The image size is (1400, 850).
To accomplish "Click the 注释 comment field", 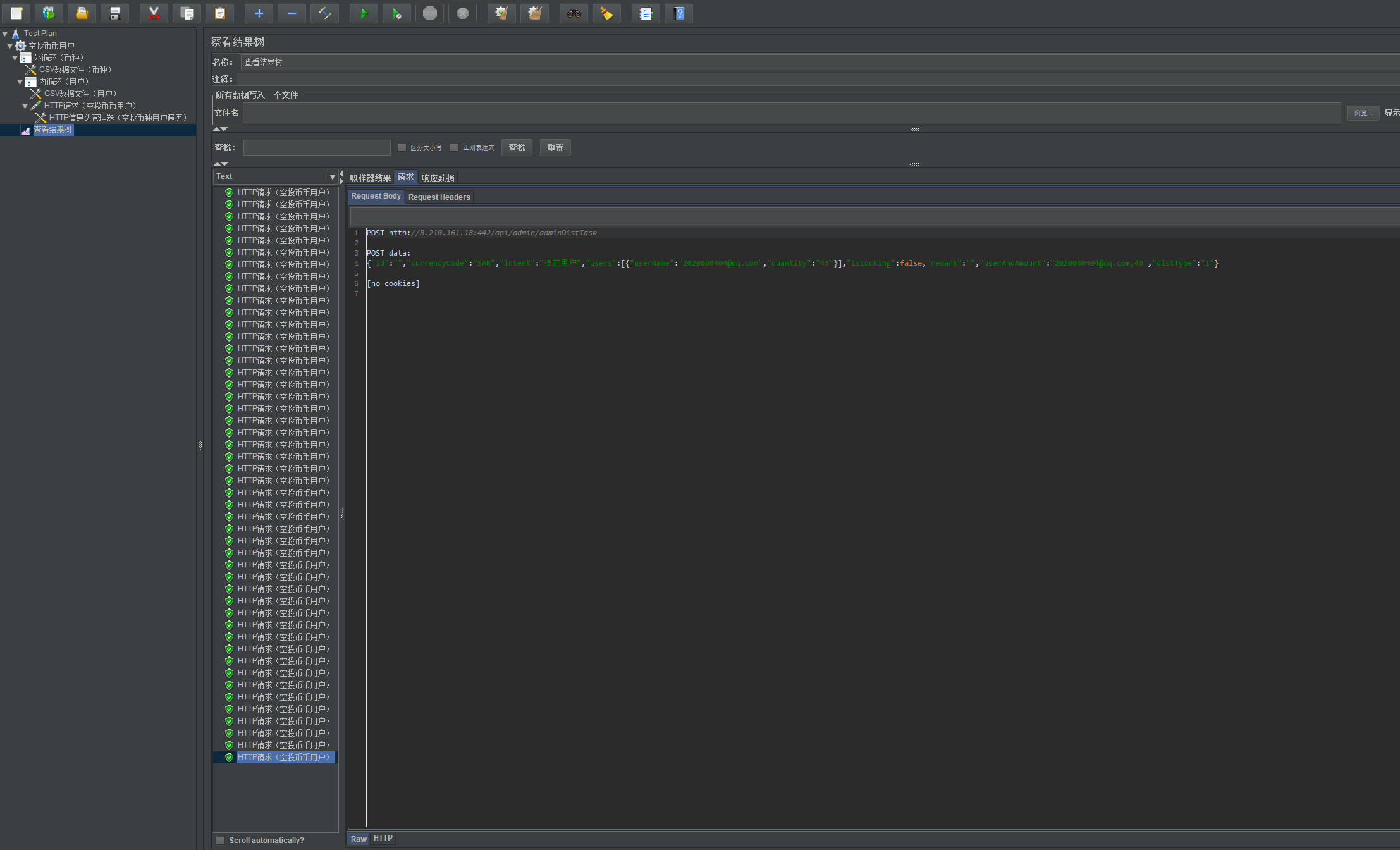I will (818, 79).
